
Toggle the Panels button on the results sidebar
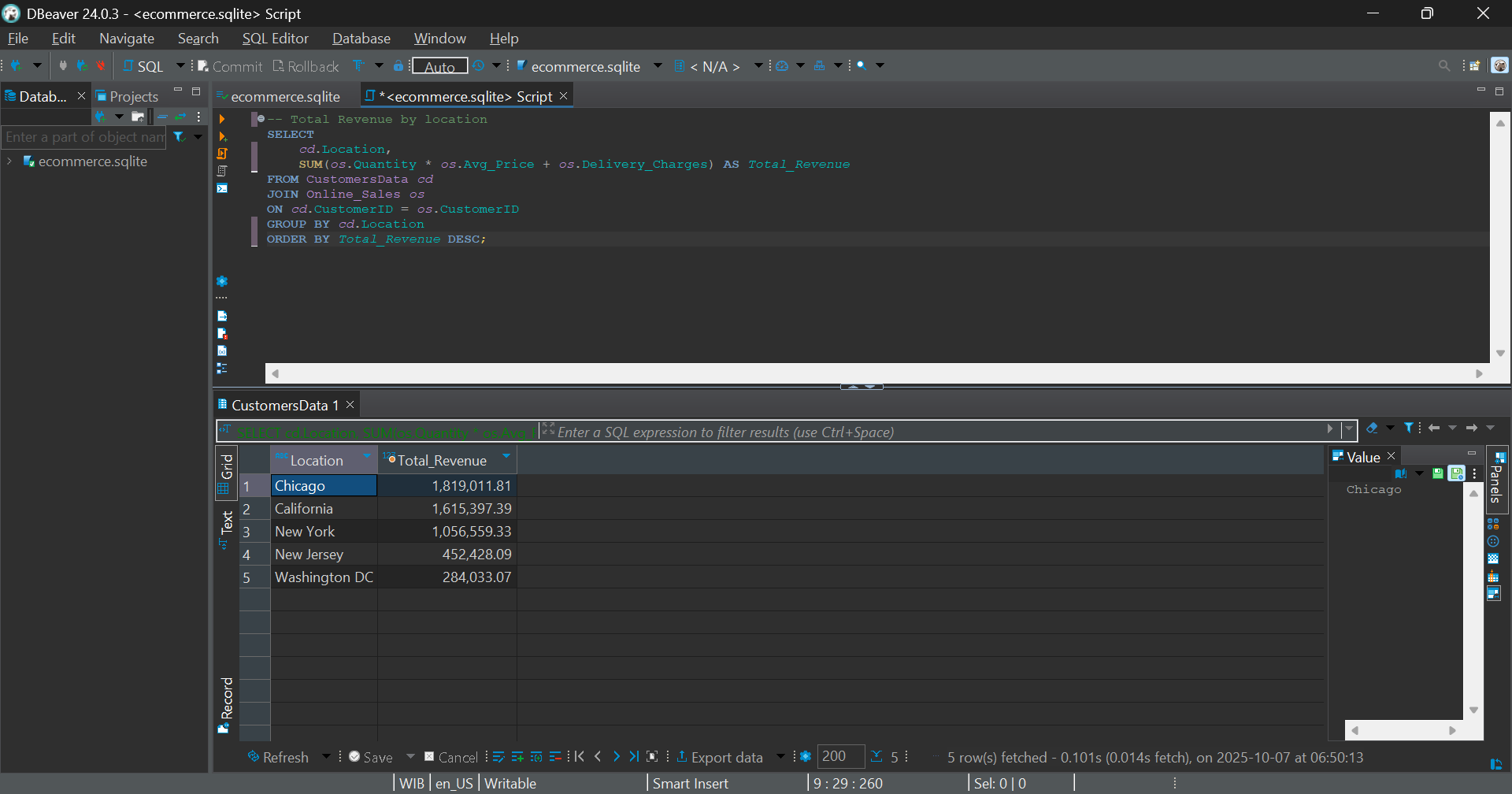1495,479
